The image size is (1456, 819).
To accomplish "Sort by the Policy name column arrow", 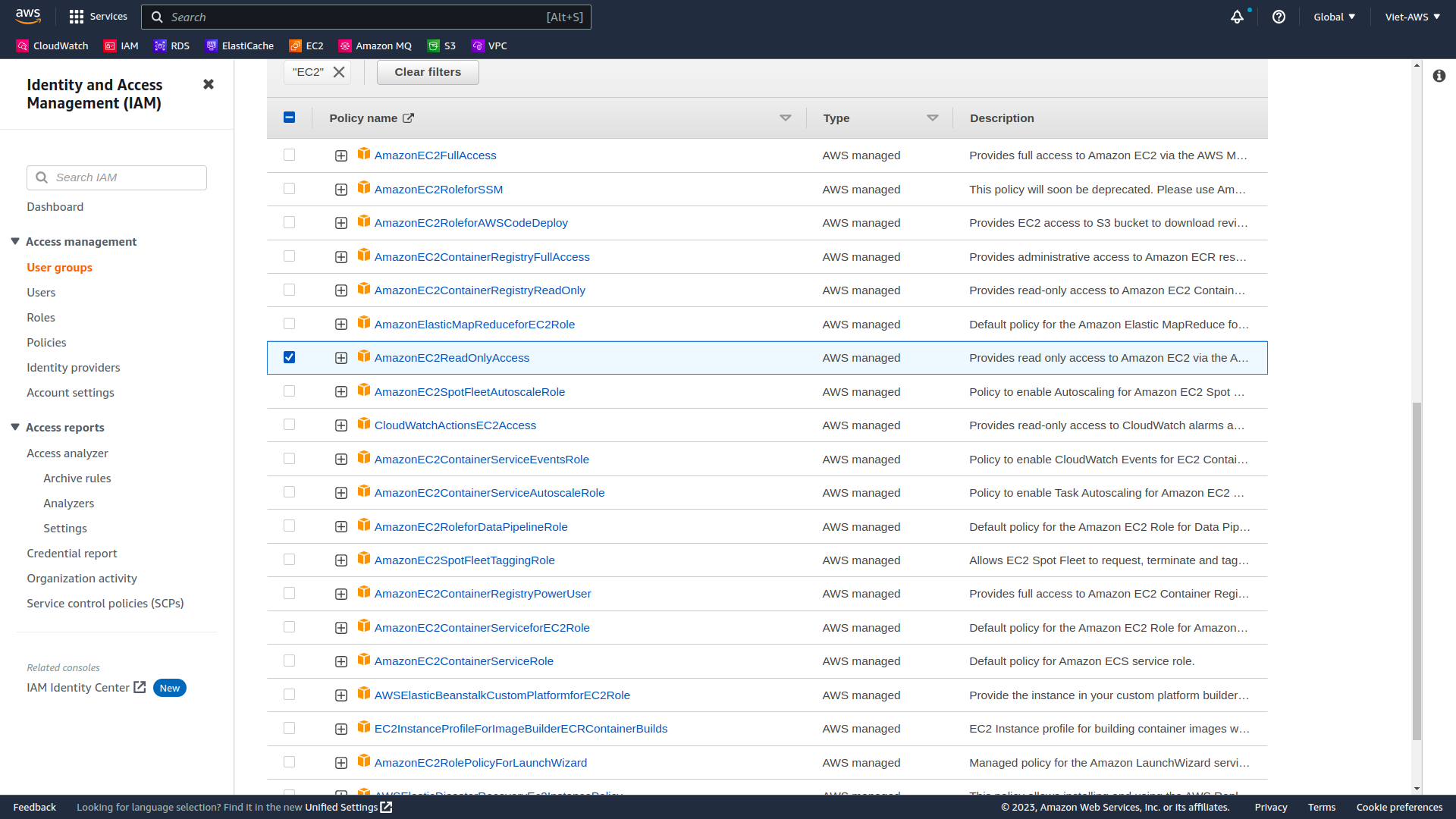I will pyautogui.click(x=786, y=118).
